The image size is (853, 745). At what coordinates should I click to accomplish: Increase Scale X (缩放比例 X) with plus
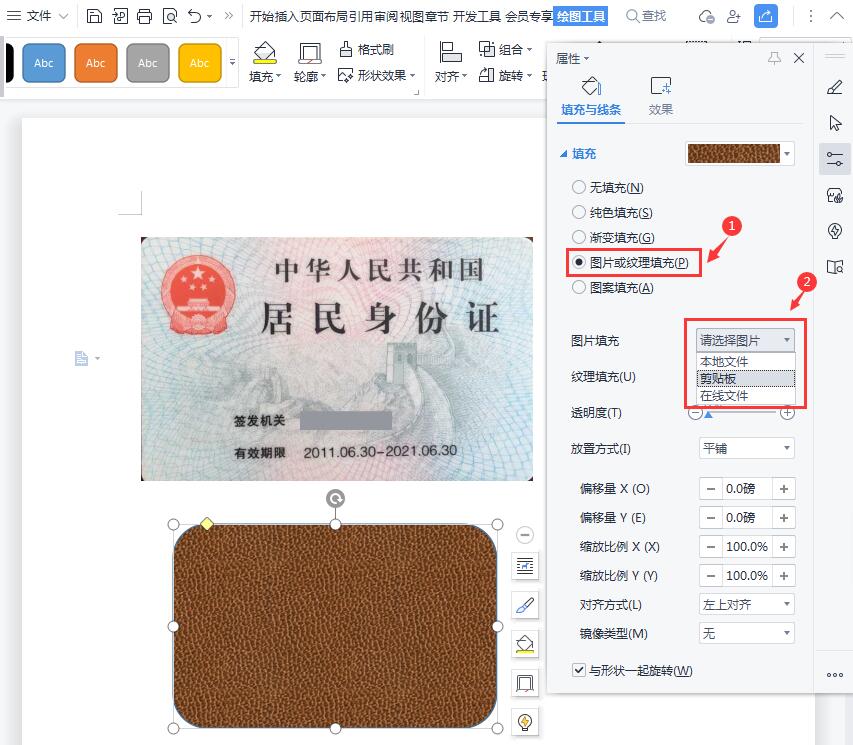[x=784, y=546]
